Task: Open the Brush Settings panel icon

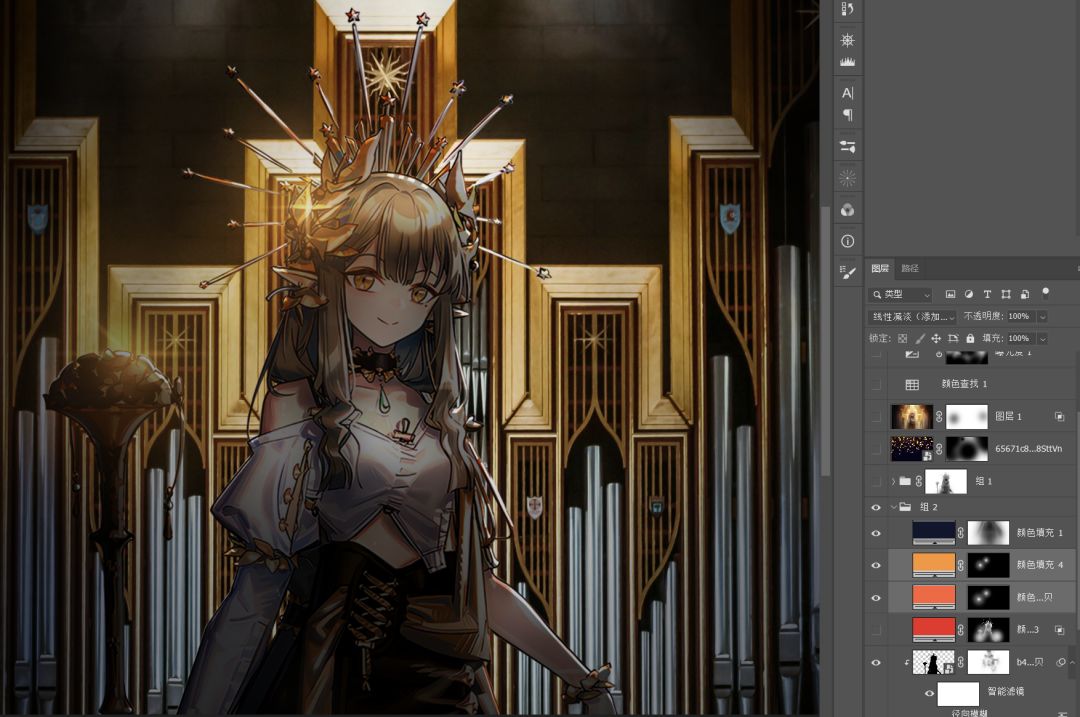Action: point(848,272)
